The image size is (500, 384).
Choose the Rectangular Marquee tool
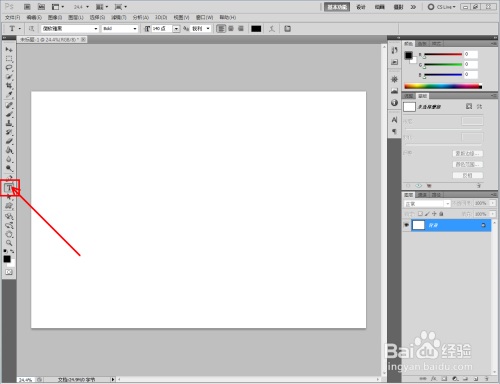coord(9,59)
